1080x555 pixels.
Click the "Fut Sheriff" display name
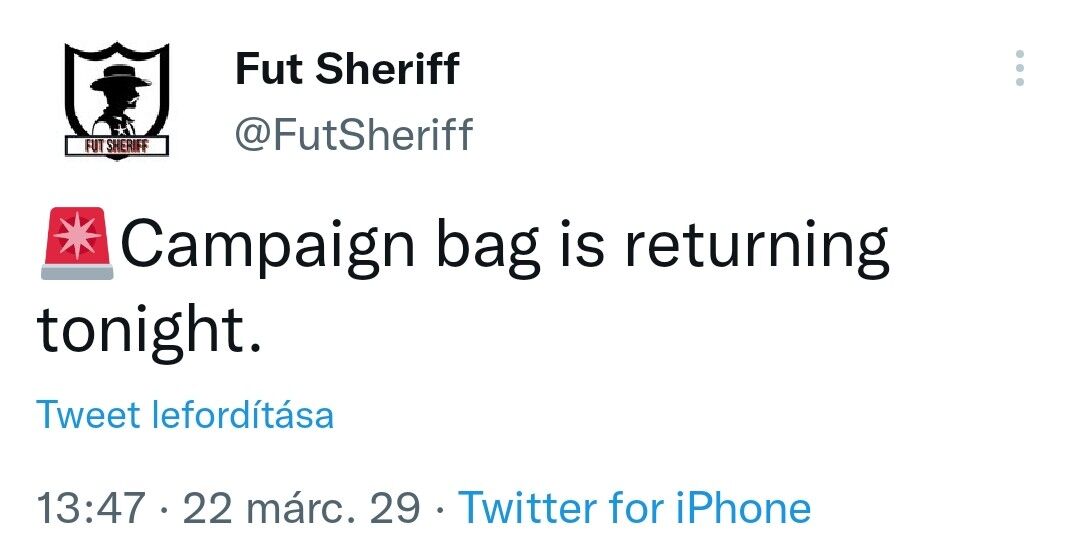pyautogui.click(x=347, y=69)
